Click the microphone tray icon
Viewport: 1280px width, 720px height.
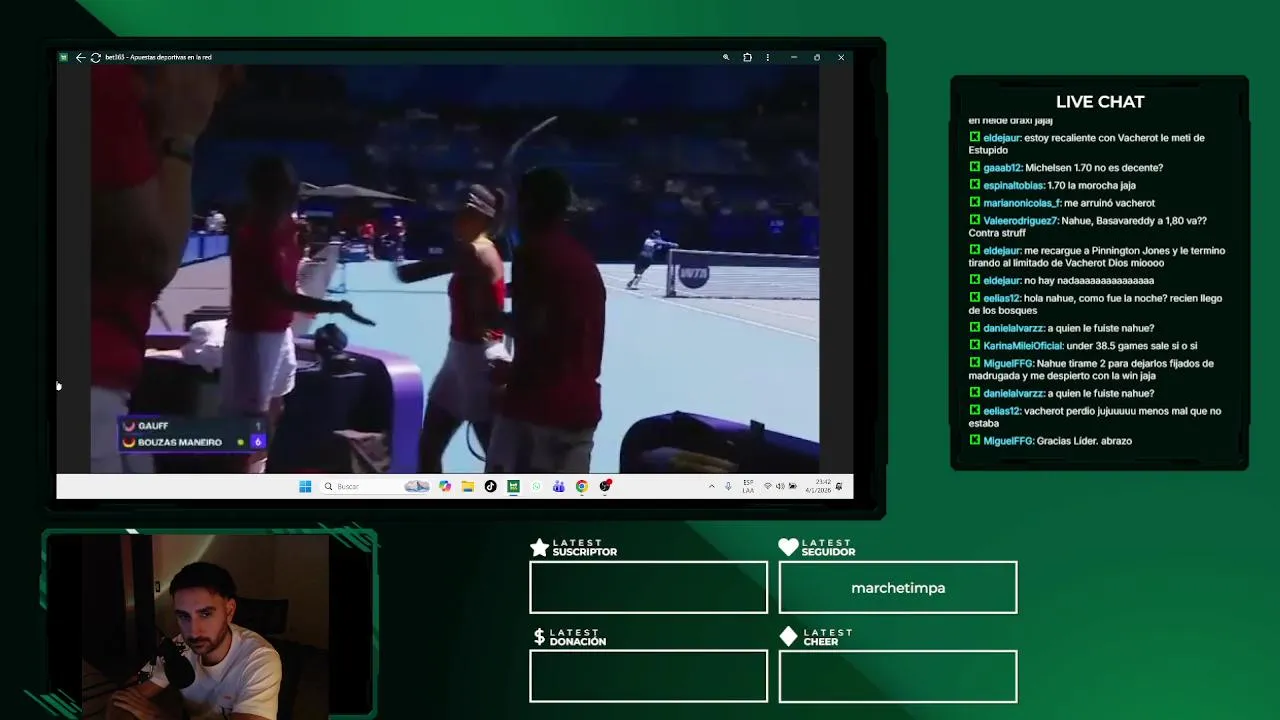click(x=728, y=486)
